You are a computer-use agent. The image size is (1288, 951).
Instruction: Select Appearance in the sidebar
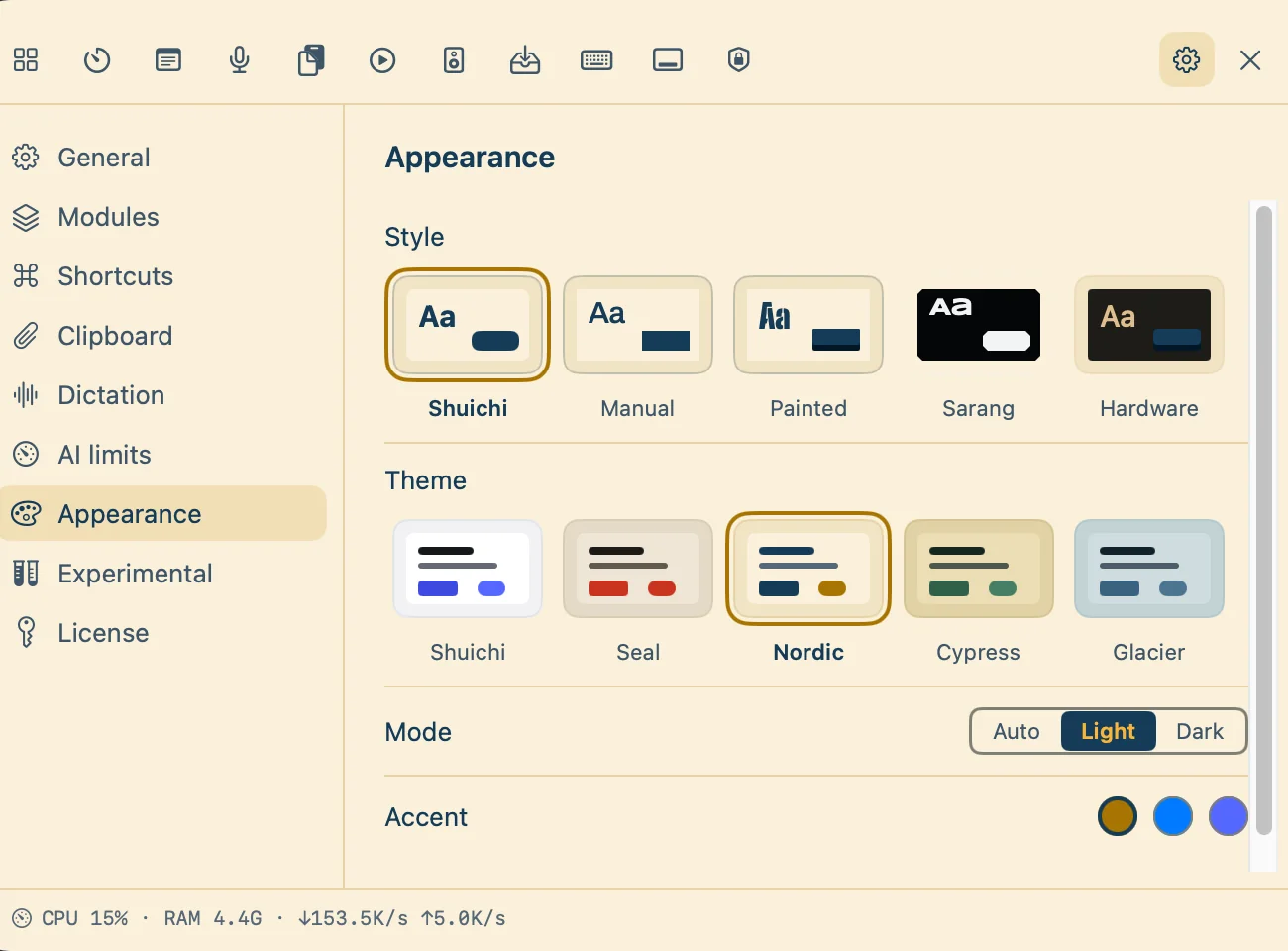pyautogui.click(x=163, y=513)
